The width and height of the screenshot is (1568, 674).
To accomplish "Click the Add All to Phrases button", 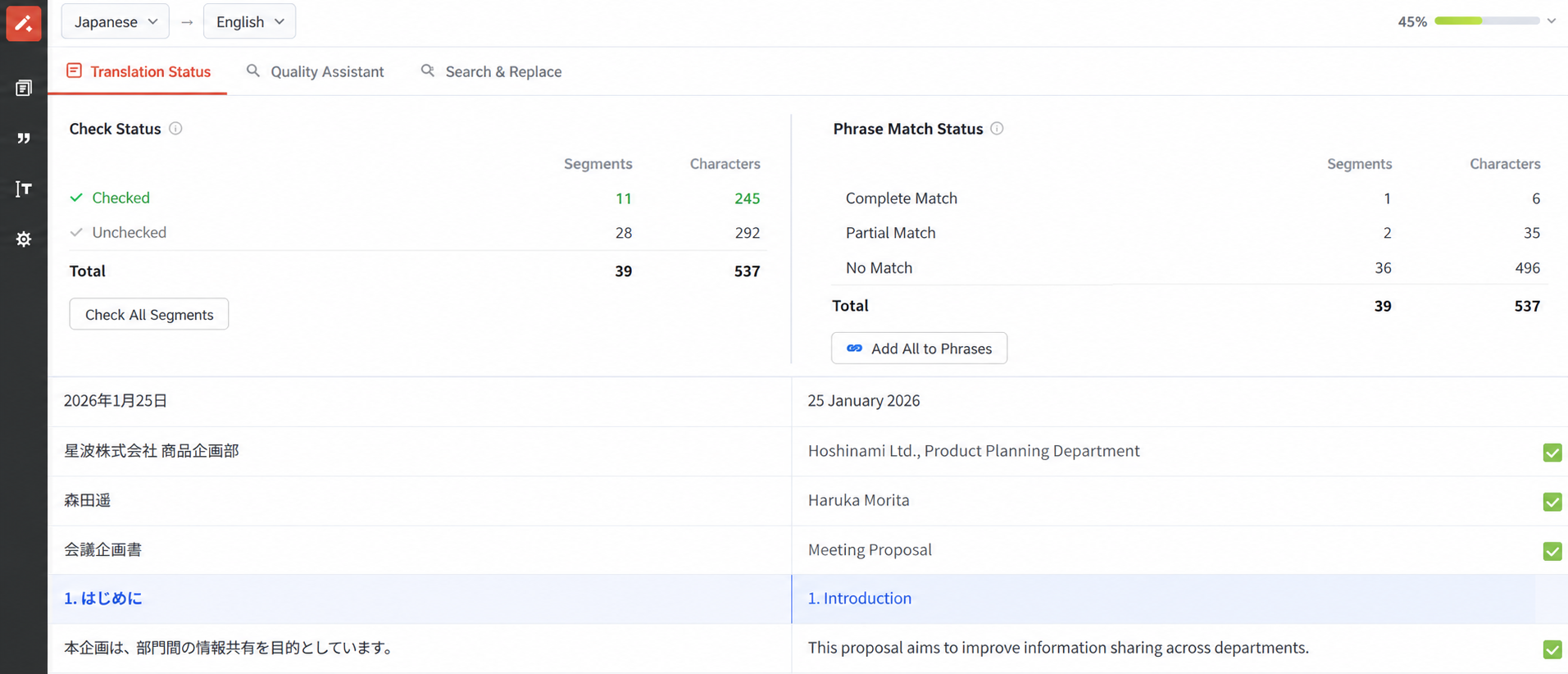I will (x=919, y=348).
